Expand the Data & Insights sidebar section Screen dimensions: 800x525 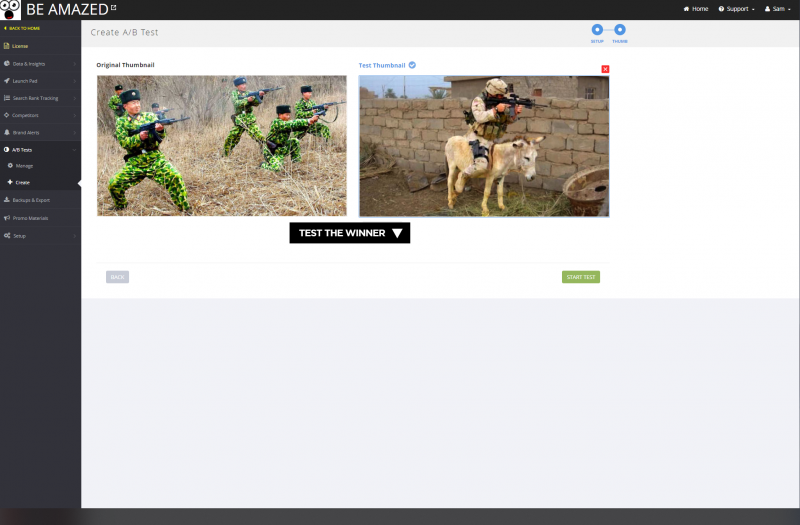40,63
